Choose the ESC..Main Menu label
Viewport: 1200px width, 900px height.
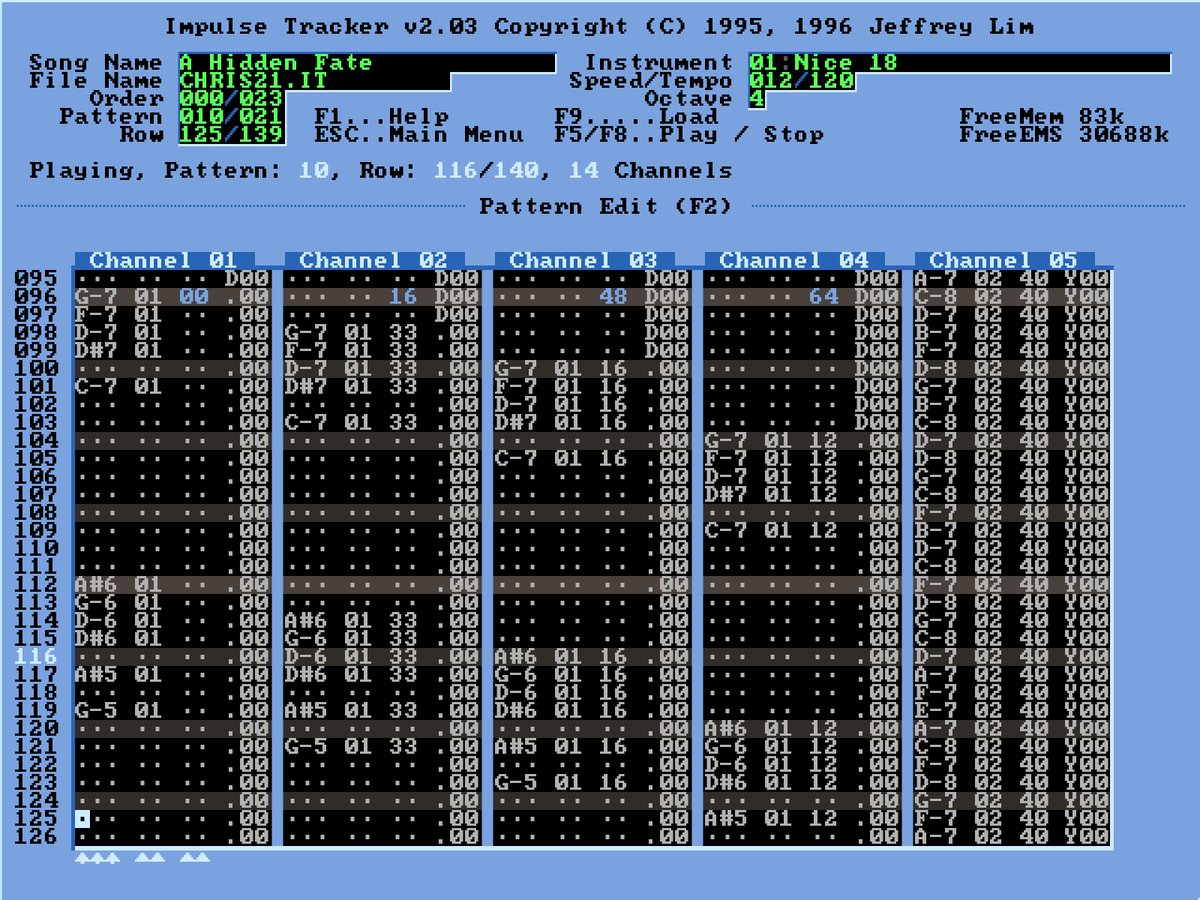[x=419, y=135]
